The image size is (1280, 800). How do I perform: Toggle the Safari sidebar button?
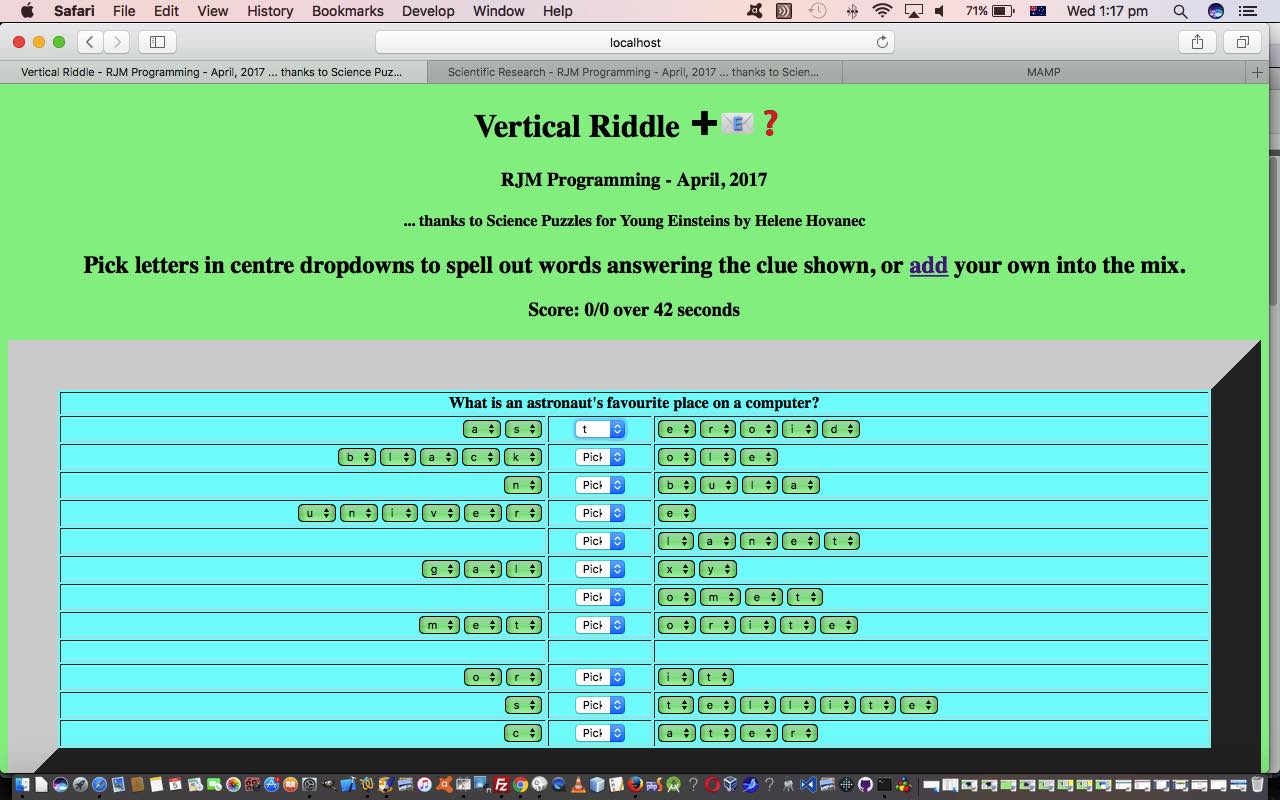click(157, 42)
